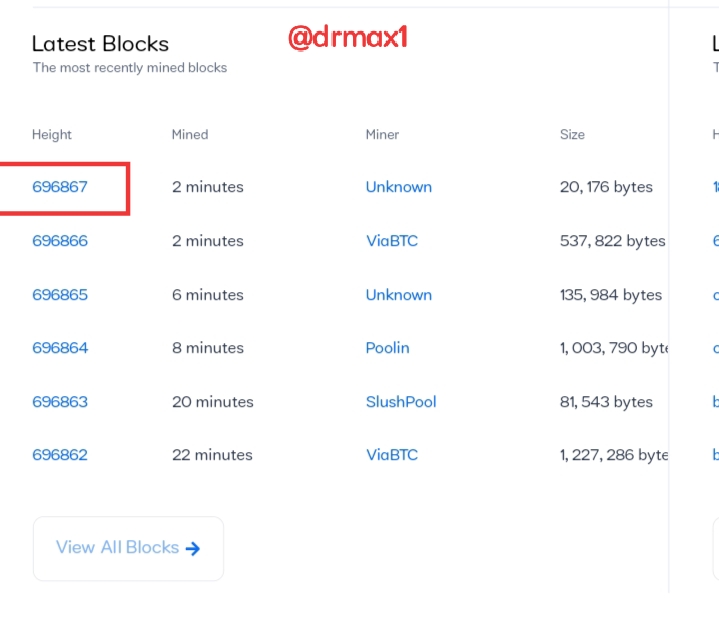This screenshot has width=719, height=620.
Task: Click the arrow icon in View All Blocks
Action: point(193,548)
